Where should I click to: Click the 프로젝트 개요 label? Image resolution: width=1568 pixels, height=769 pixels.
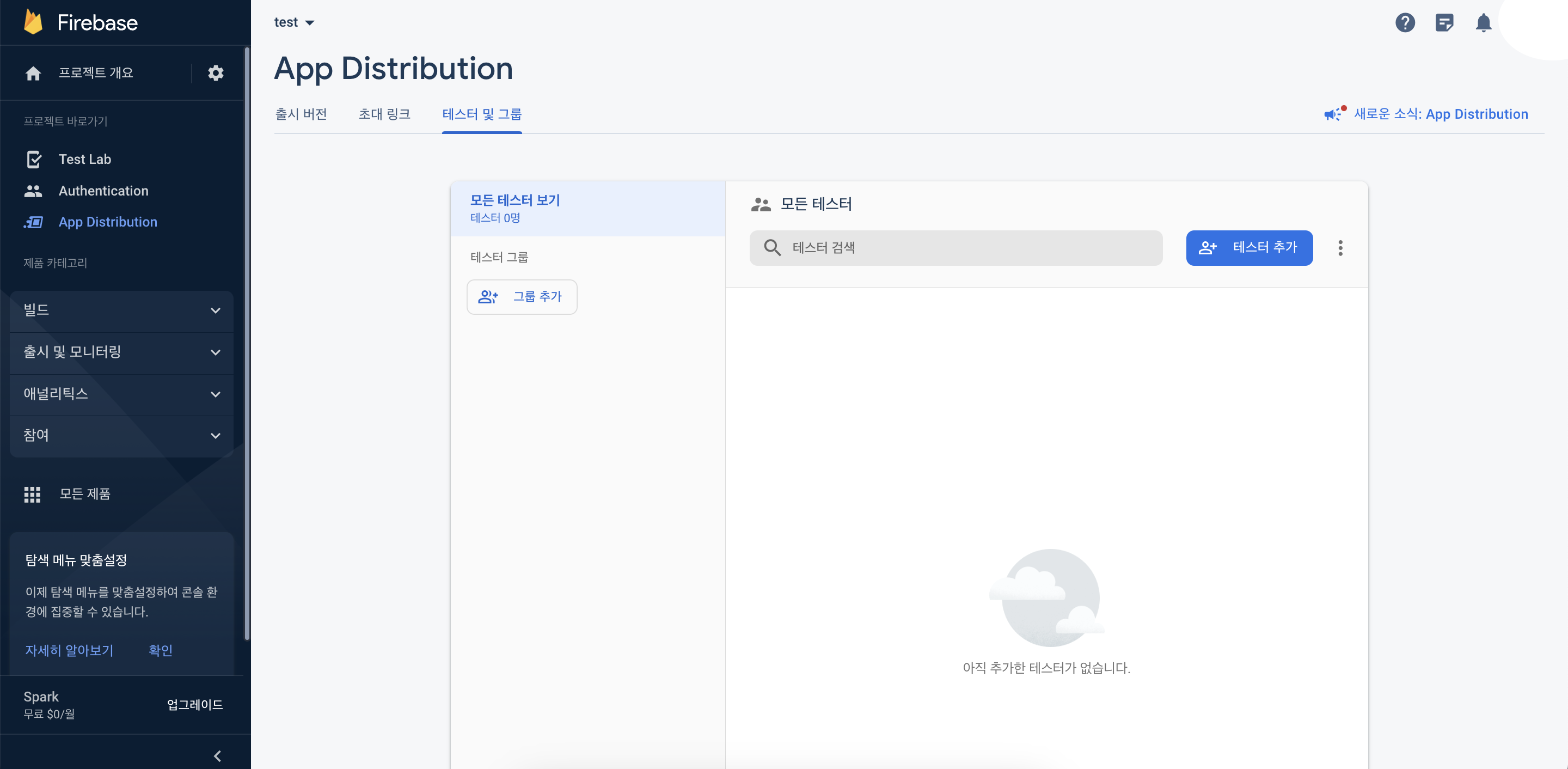96,73
